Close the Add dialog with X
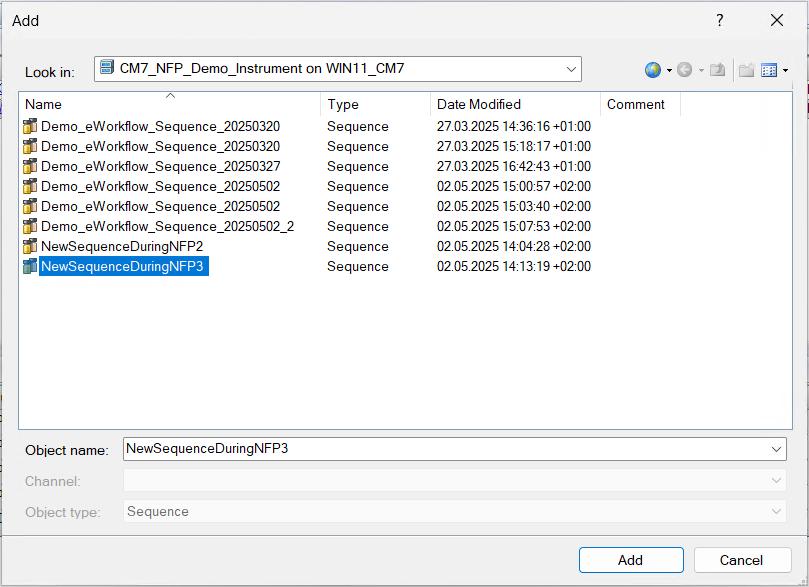 776,20
